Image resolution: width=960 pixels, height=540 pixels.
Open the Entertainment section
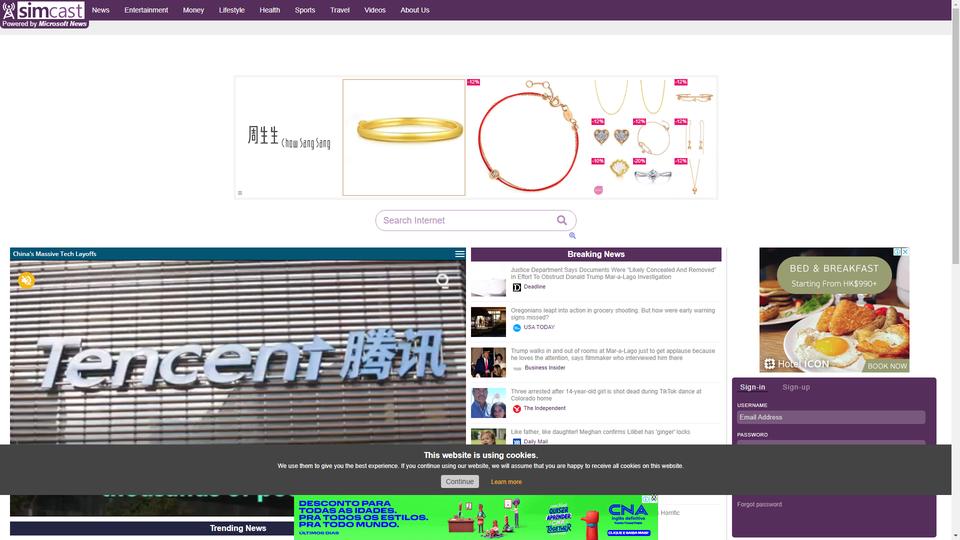(146, 10)
